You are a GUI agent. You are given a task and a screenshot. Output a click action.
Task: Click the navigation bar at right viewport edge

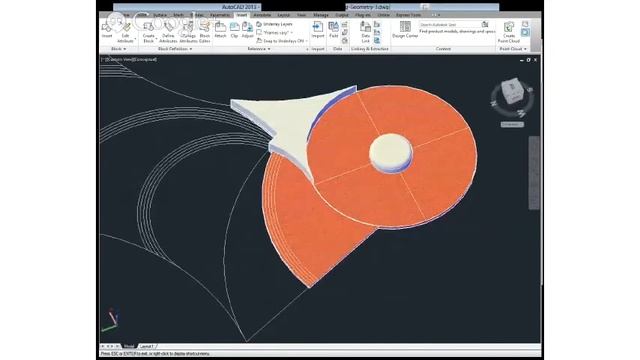tap(534, 173)
